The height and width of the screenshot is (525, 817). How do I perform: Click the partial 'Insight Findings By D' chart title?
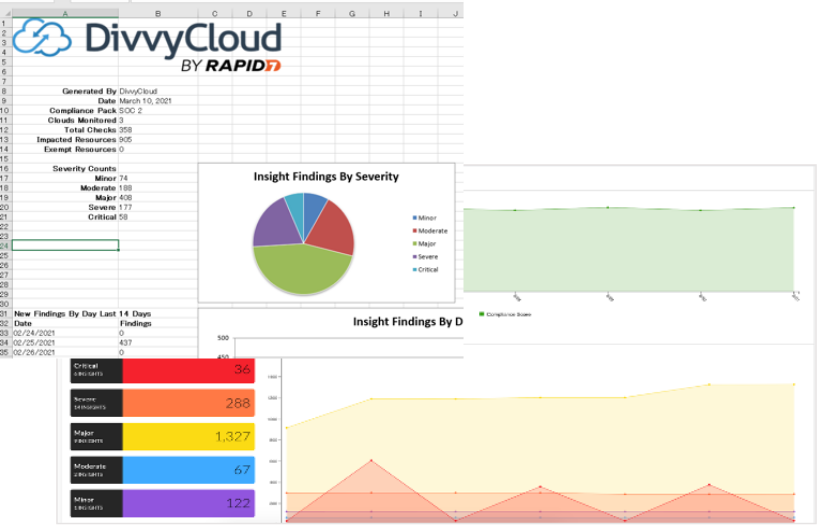coord(407,321)
